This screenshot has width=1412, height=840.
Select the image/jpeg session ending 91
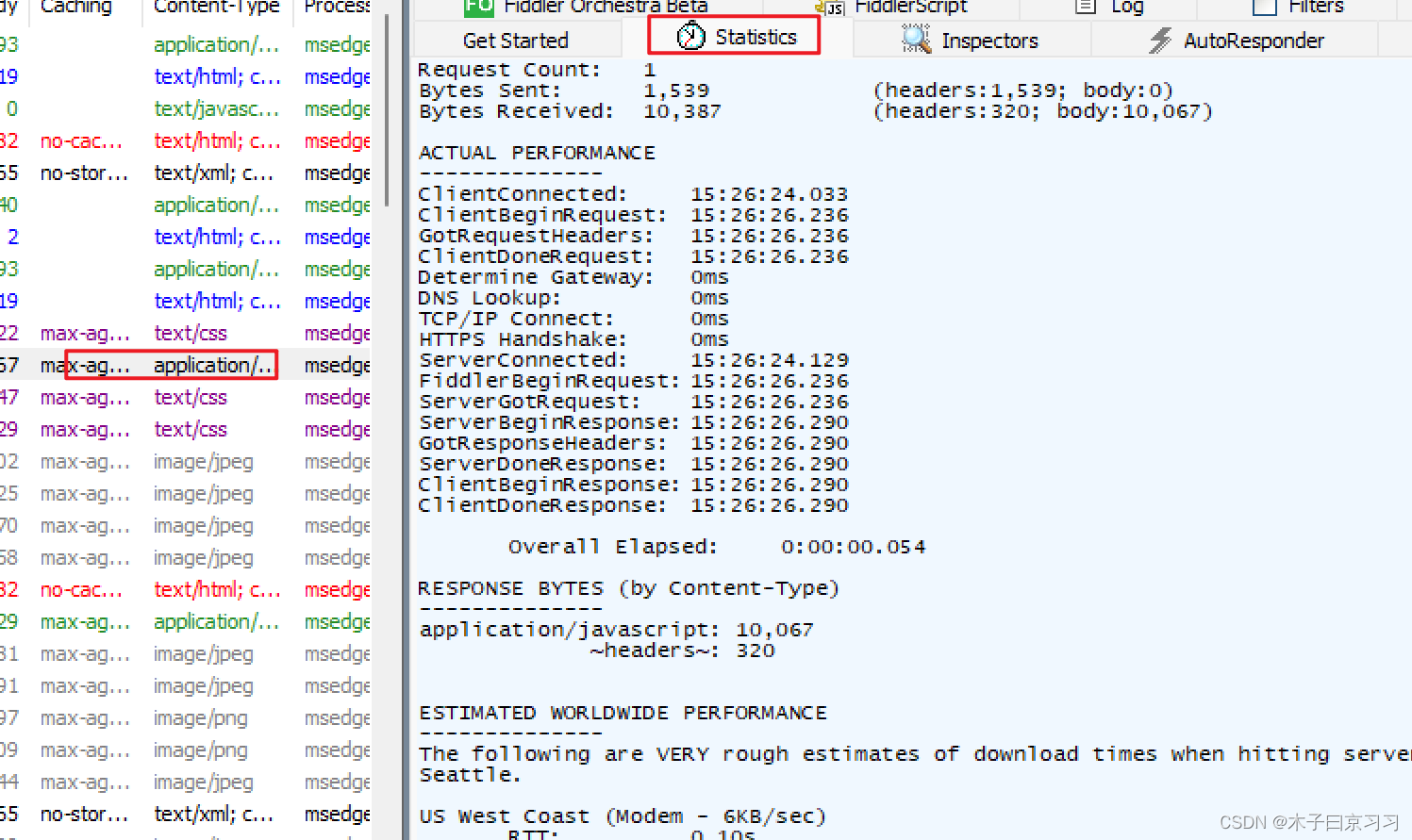point(186,685)
